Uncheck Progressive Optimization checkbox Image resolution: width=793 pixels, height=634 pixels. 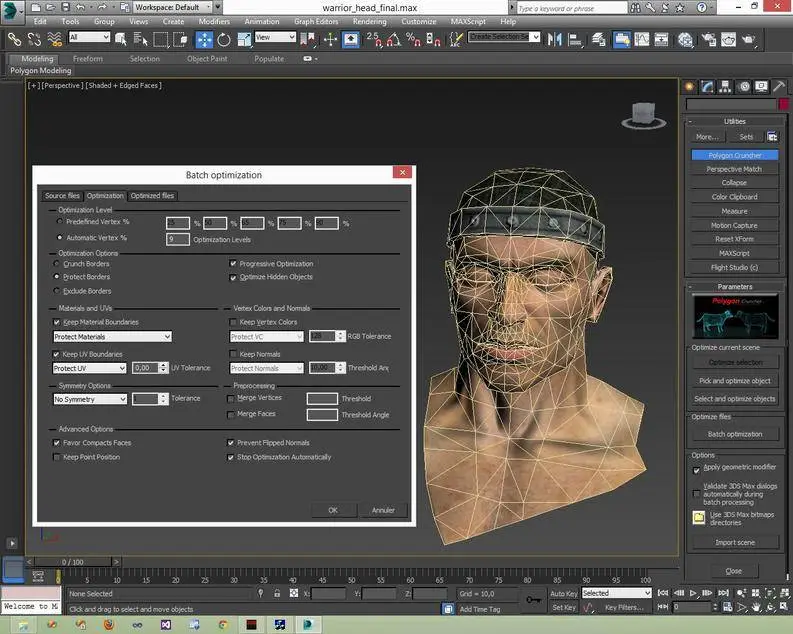point(233,264)
